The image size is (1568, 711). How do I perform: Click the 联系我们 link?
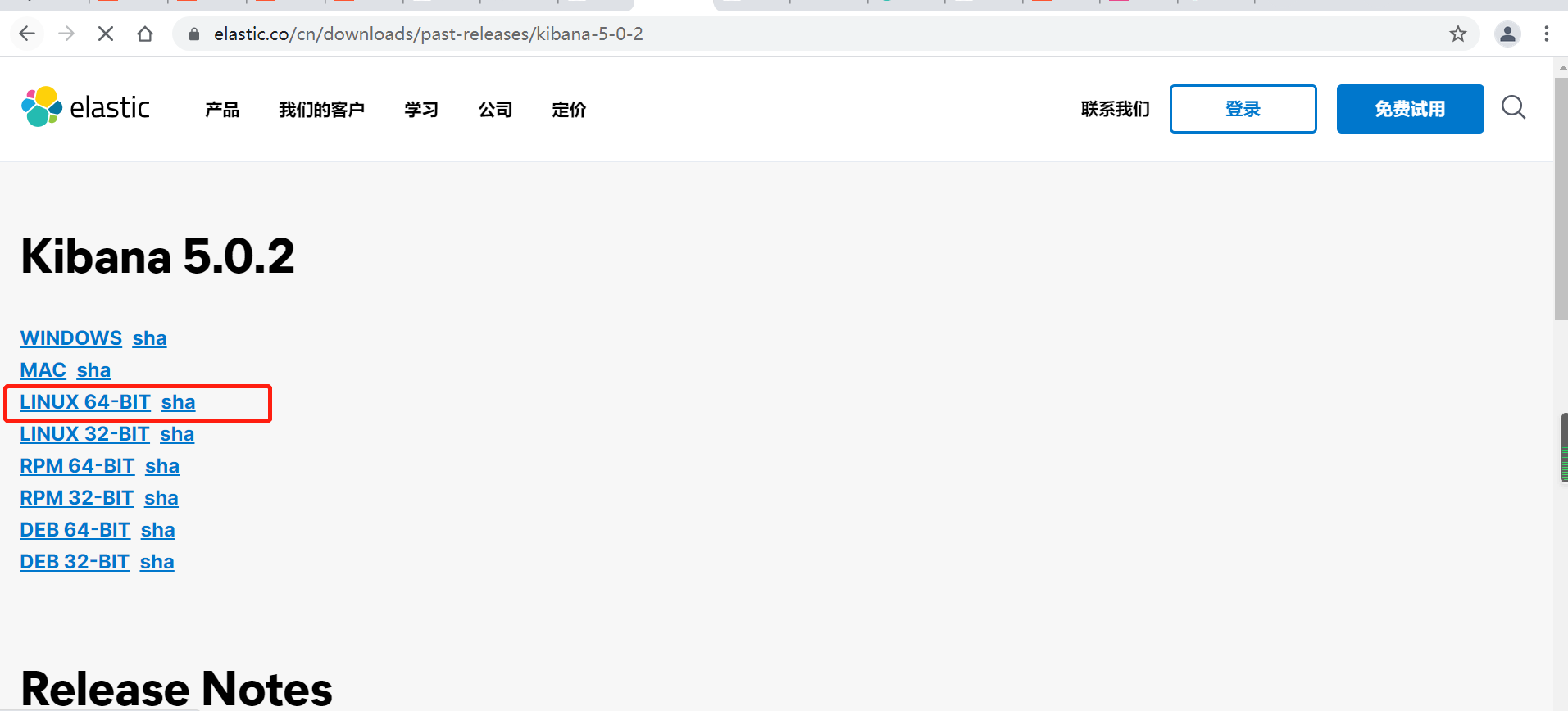click(x=1116, y=109)
